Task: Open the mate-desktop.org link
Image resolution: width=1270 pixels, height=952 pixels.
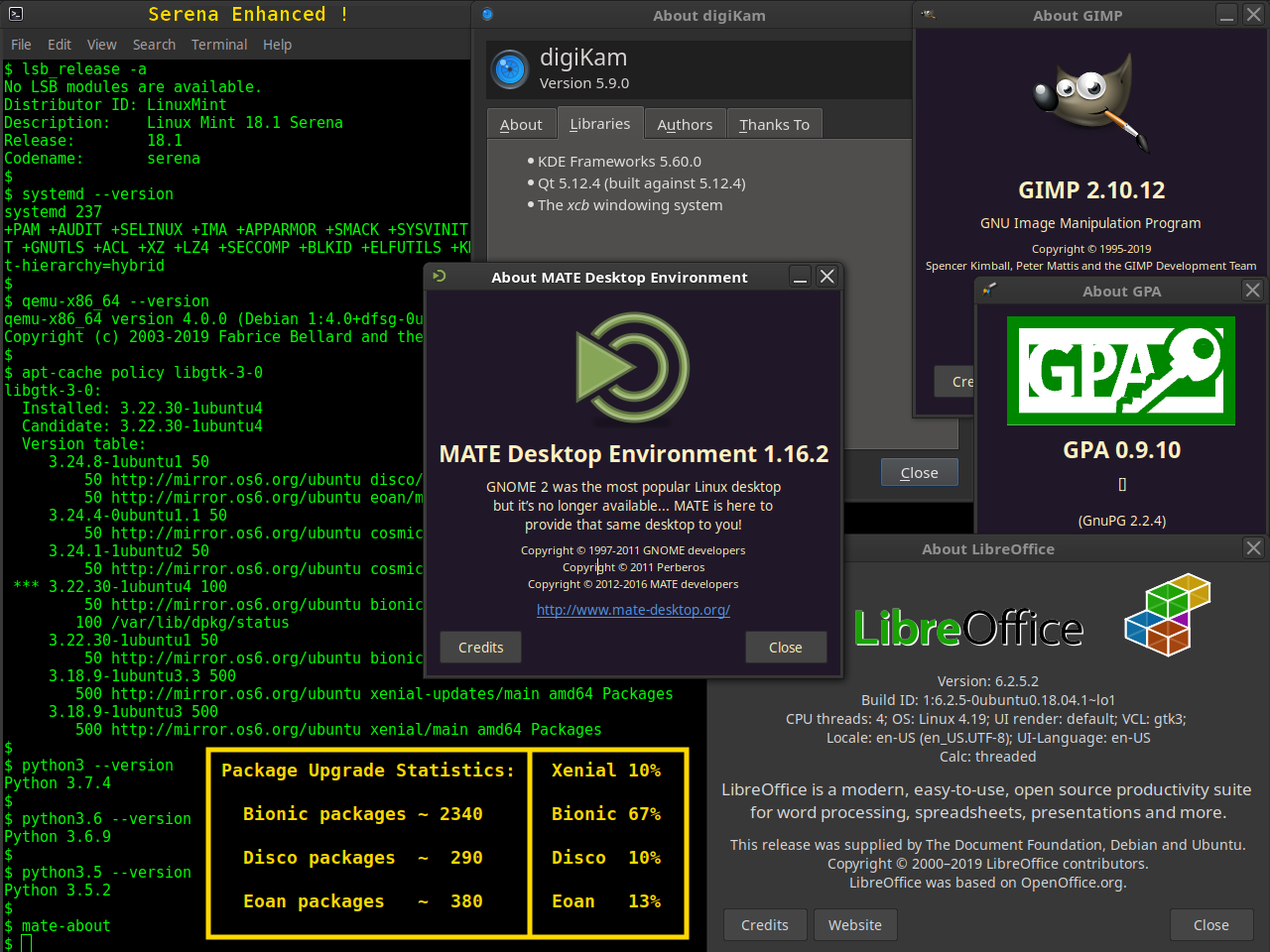Action: point(633,610)
